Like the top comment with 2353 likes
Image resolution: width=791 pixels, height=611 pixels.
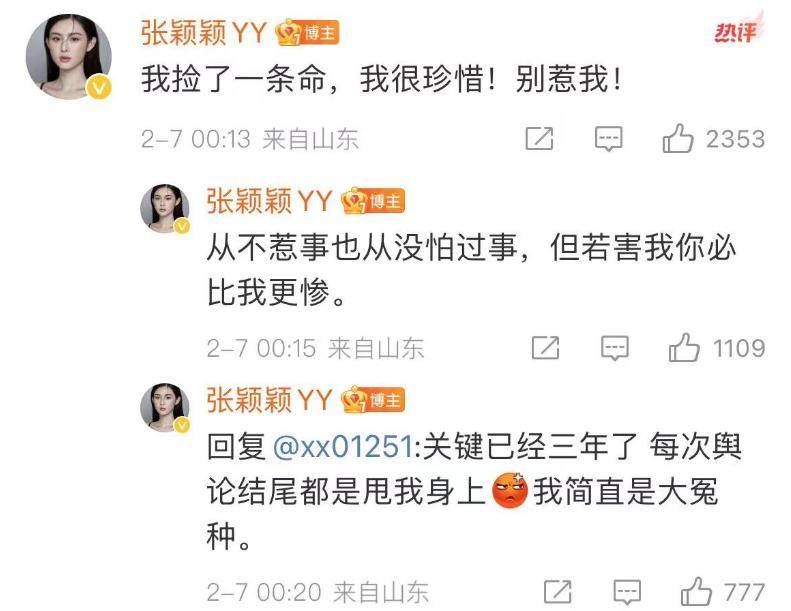[x=678, y=138]
